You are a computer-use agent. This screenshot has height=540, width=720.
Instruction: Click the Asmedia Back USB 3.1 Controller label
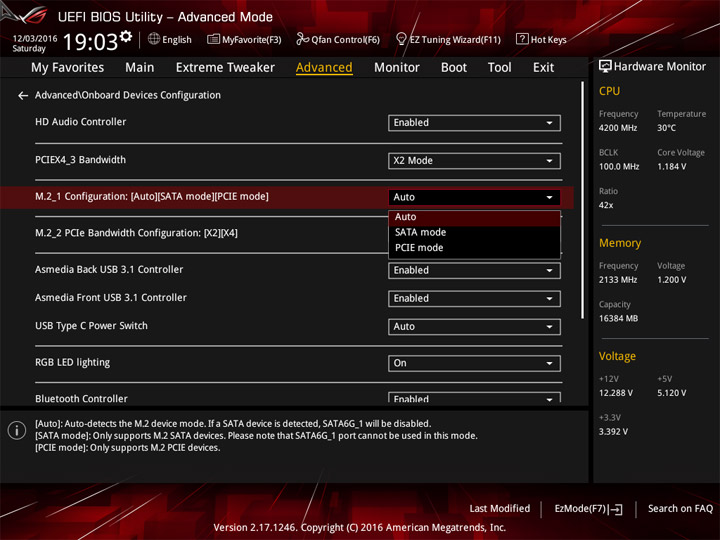click(109, 270)
